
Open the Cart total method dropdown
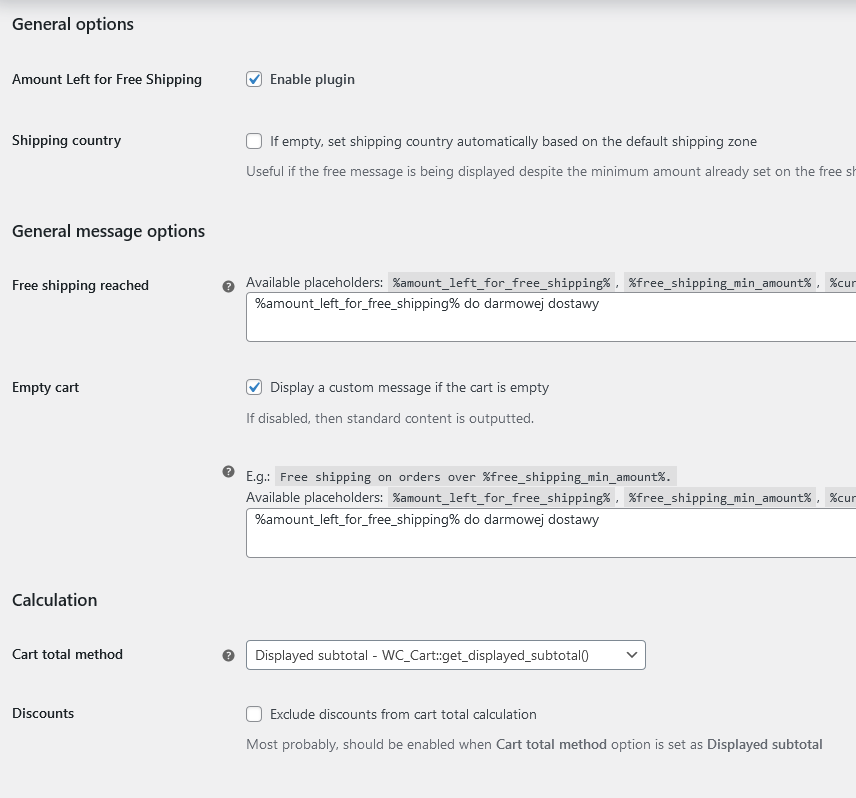(x=445, y=655)
